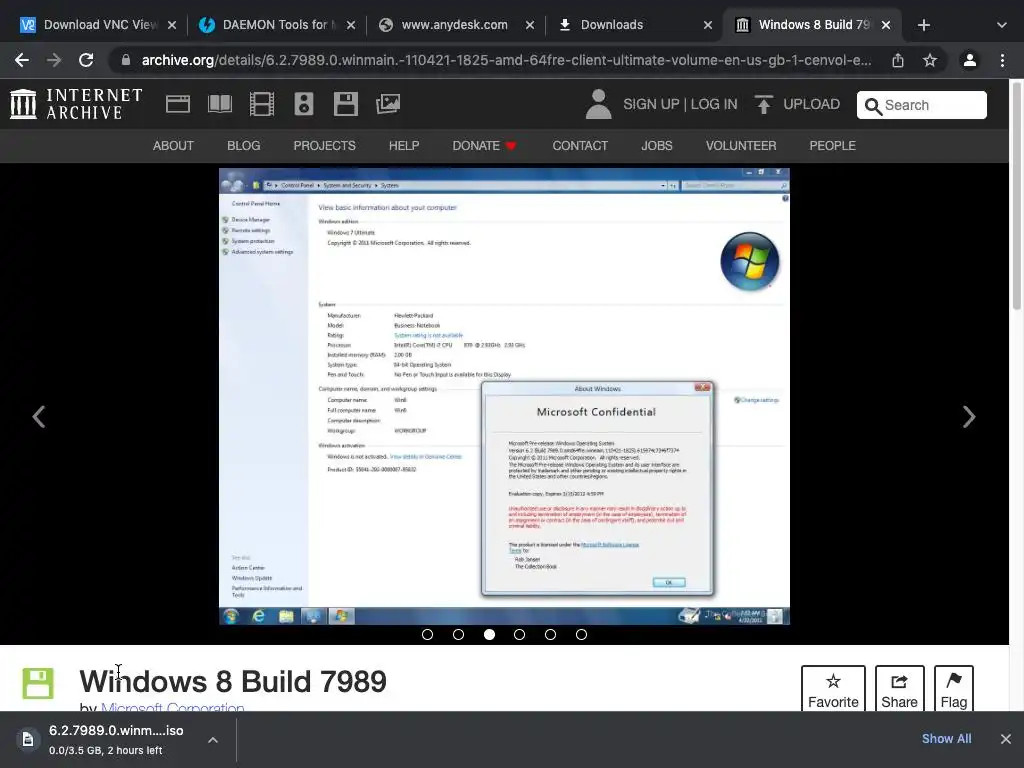Click the Flag button
The width and height of the screenshot is (1024, 768).
click(953, 688)
